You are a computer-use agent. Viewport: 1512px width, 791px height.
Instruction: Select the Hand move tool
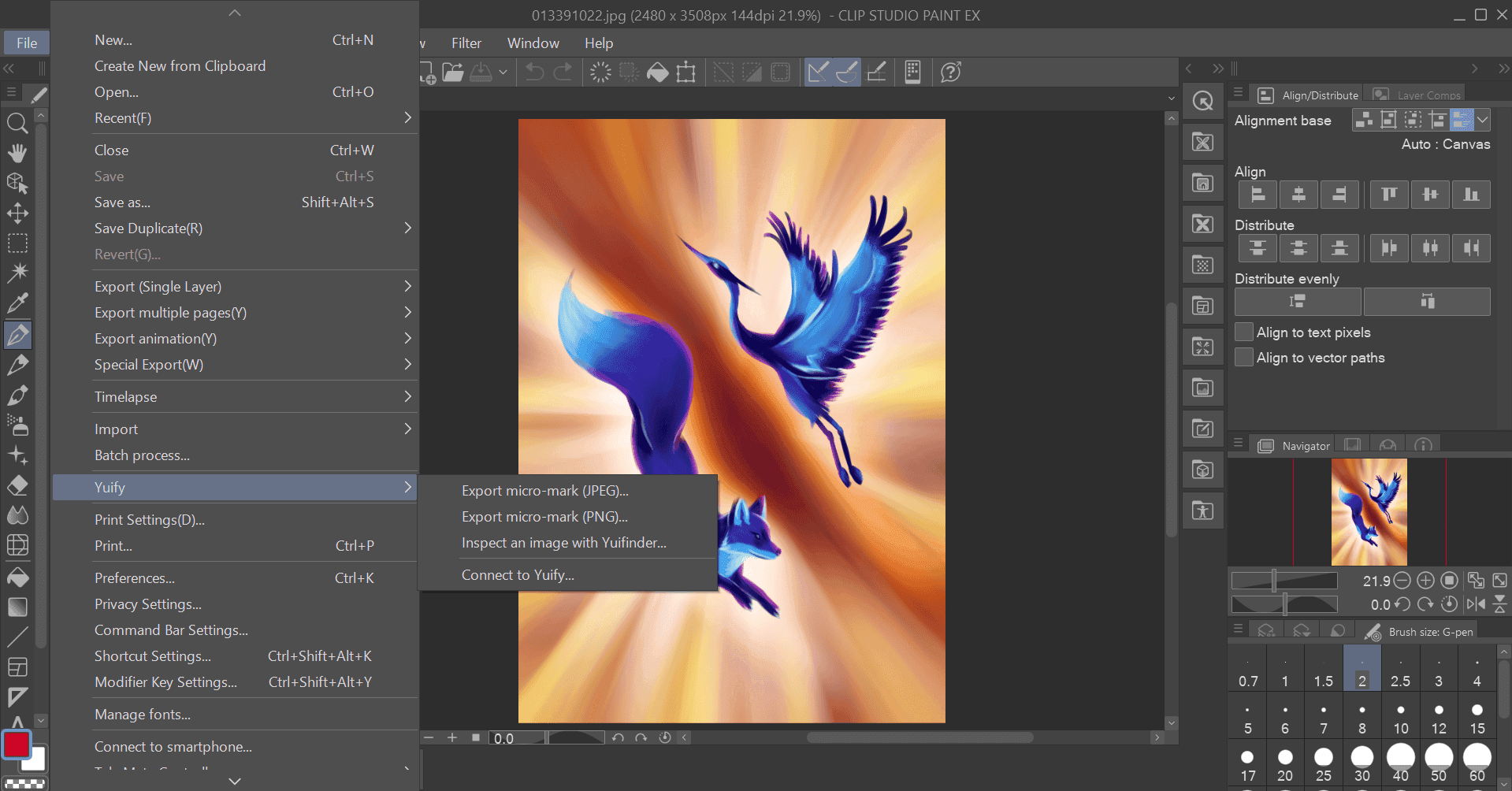(x=17, y=153)
